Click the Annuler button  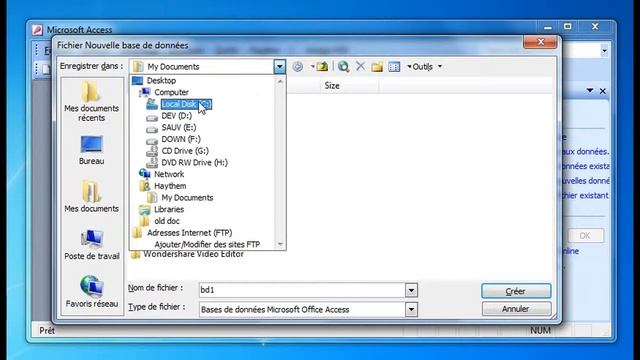point(516,309)
